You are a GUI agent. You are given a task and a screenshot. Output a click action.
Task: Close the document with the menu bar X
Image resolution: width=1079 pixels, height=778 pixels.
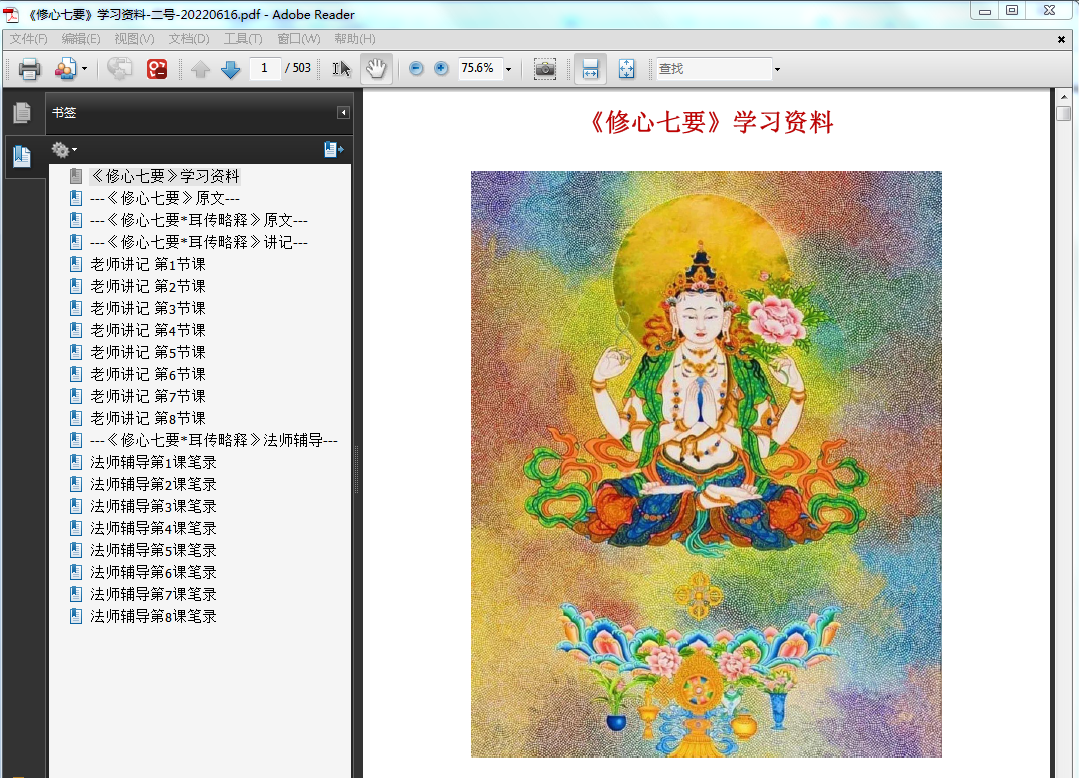(1061, 39)
